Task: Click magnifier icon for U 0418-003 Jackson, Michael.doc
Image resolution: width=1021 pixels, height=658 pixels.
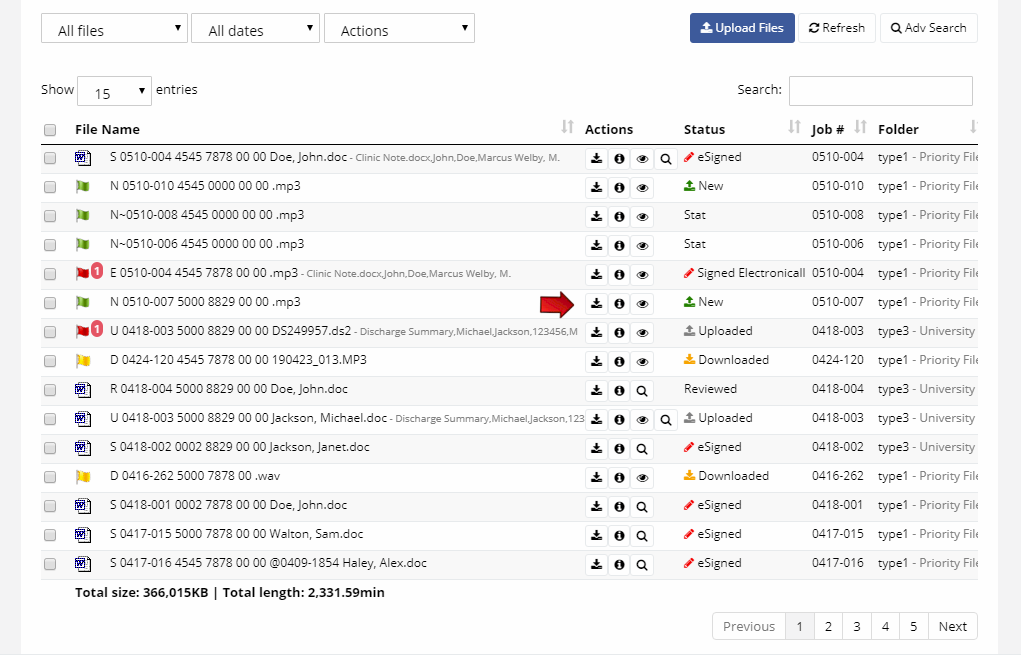Action: 666,419
